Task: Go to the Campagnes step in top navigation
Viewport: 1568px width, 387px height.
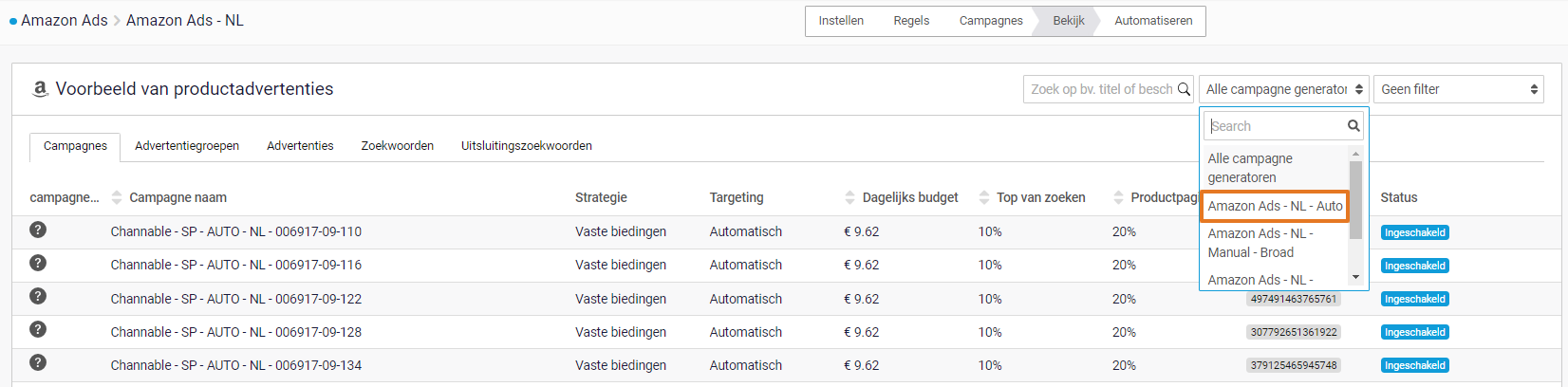Action: tap(991, 21)
